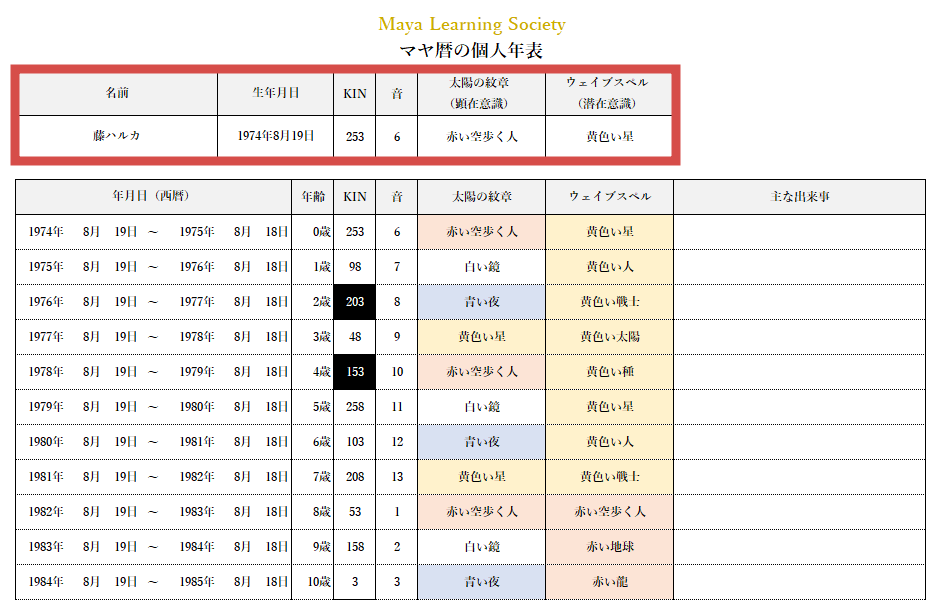Click the 10歳 age cell
Viewport: 940px width, 600px height.
313,581
